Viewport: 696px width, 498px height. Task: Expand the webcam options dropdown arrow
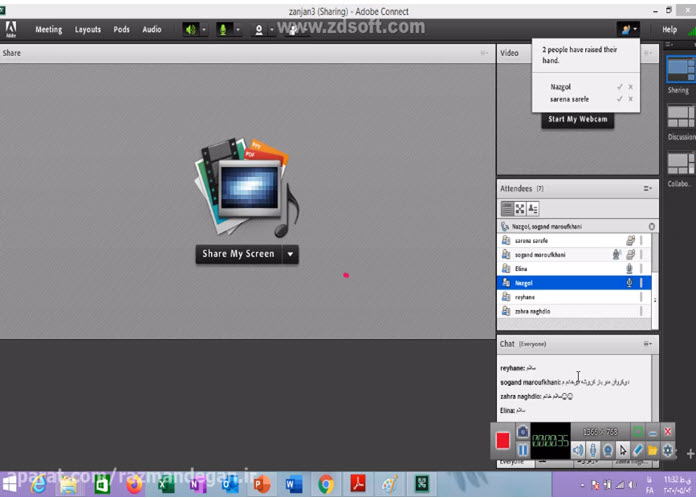[x=272, y=30]
